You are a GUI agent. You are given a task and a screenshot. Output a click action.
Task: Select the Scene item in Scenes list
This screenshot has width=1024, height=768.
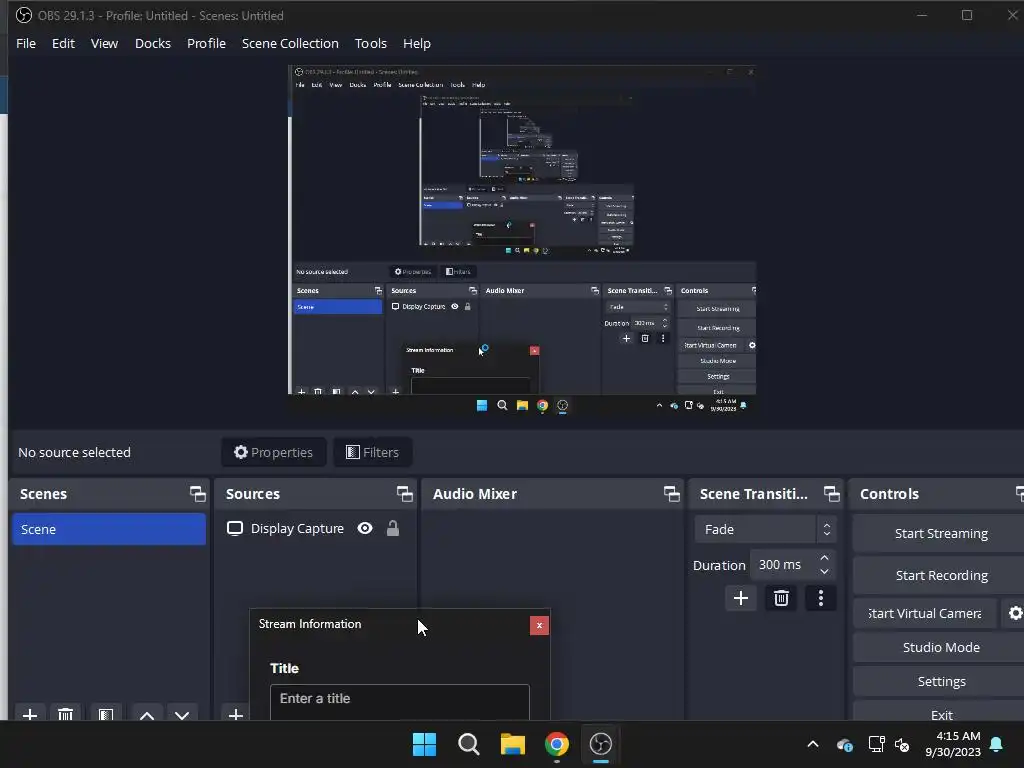pos(109,529)
